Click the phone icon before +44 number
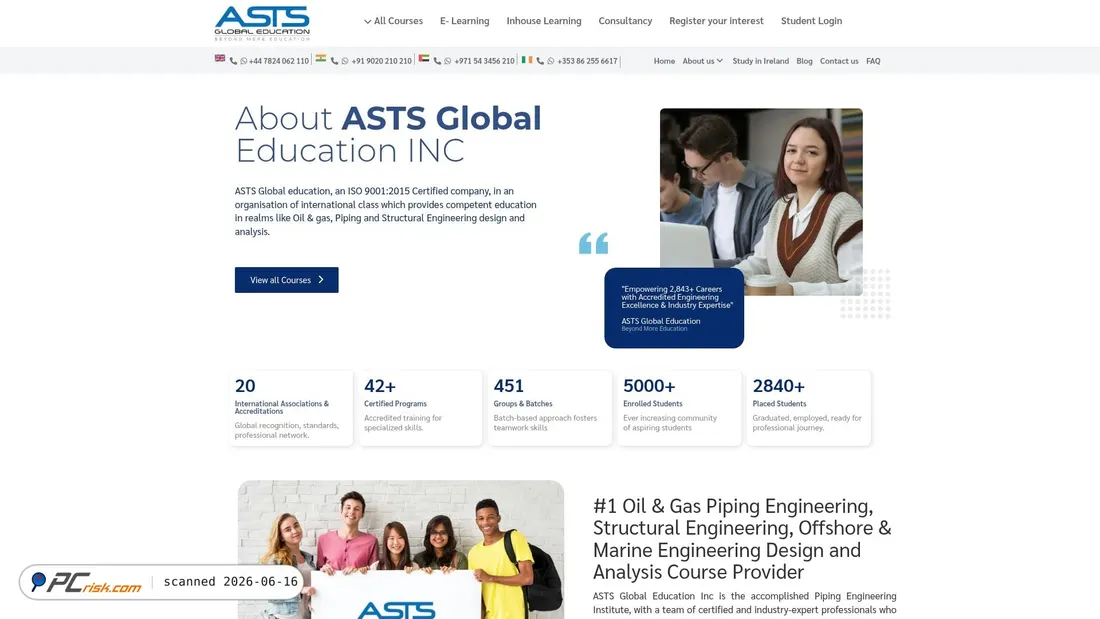 233,61
